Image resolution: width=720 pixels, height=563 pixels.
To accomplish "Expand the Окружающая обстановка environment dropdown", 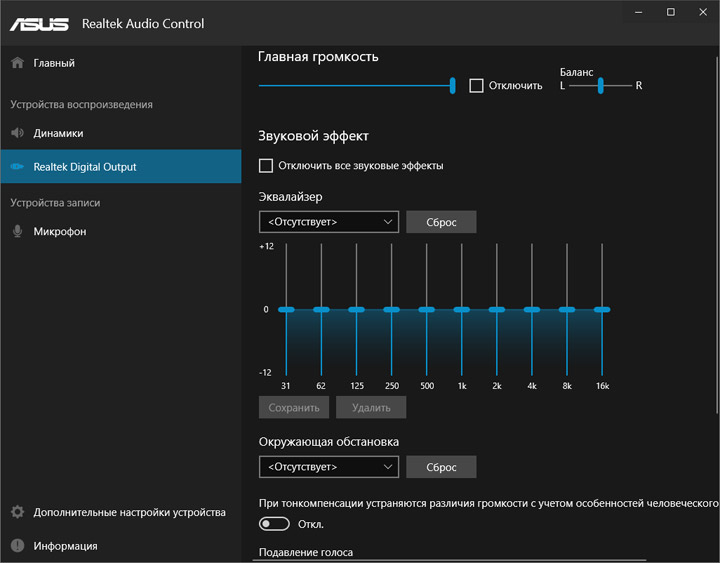I will coord(328,467).
